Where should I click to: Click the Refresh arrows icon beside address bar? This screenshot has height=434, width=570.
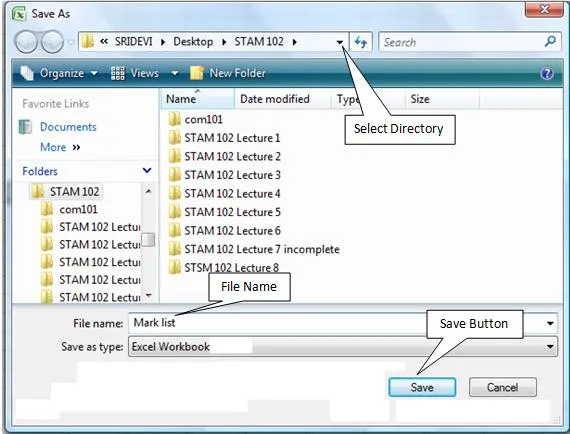point(361,42)
